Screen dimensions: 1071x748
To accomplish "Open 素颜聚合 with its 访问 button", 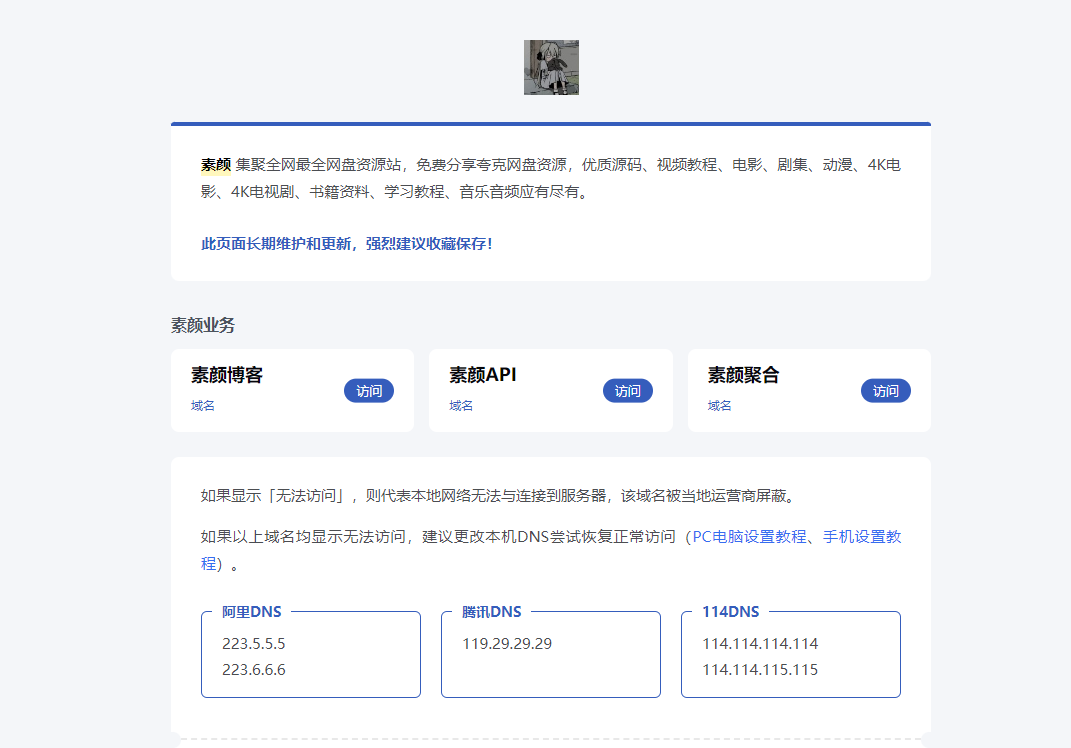I will coord(886,391).
